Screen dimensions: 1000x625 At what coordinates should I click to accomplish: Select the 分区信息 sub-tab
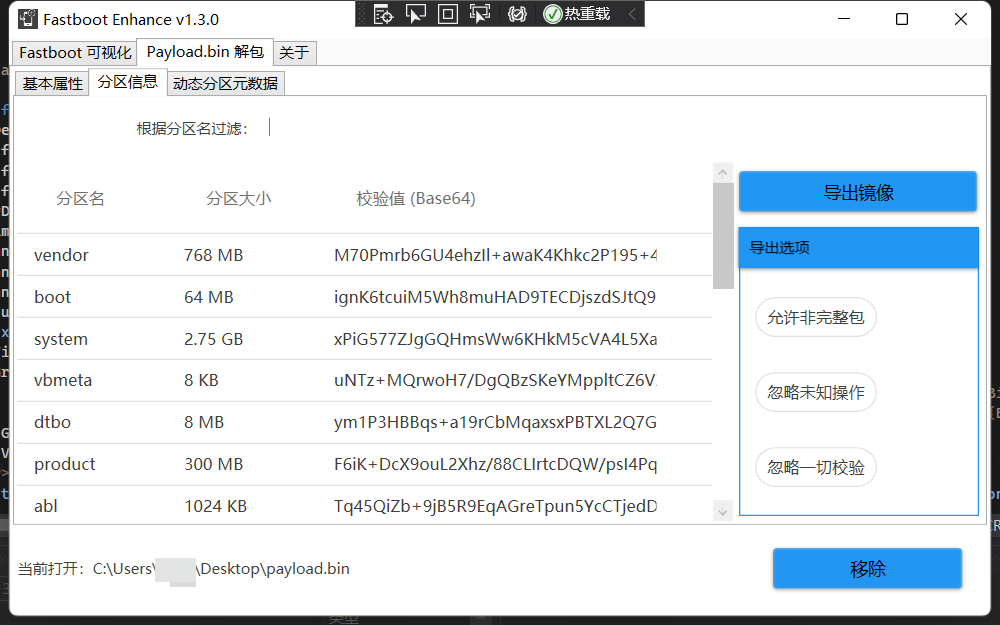click(x=128, y=82)
